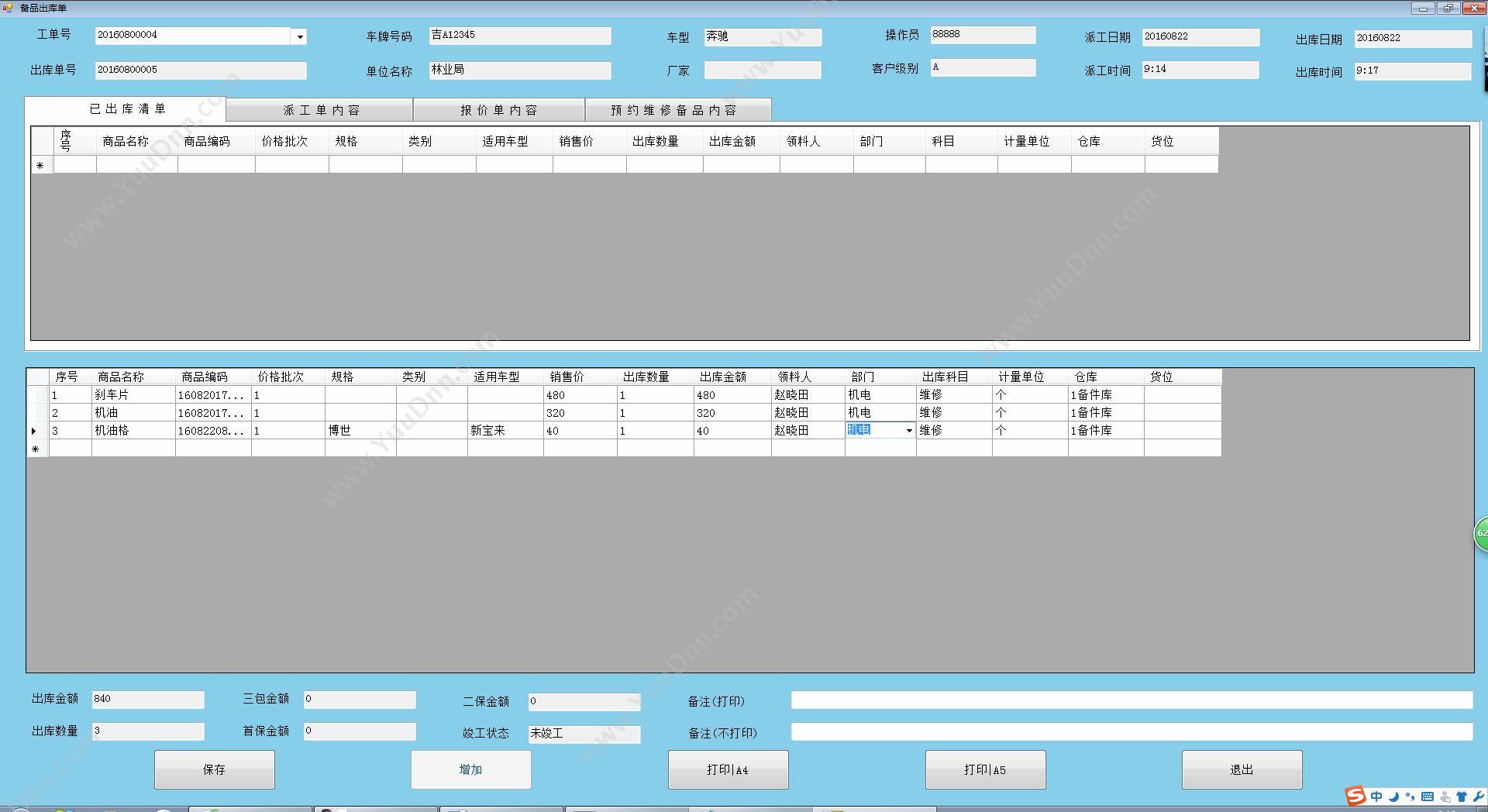1488x812 pixels.
Task: Click the new-row asterisk header in upper grid
Action: [42, 164]
